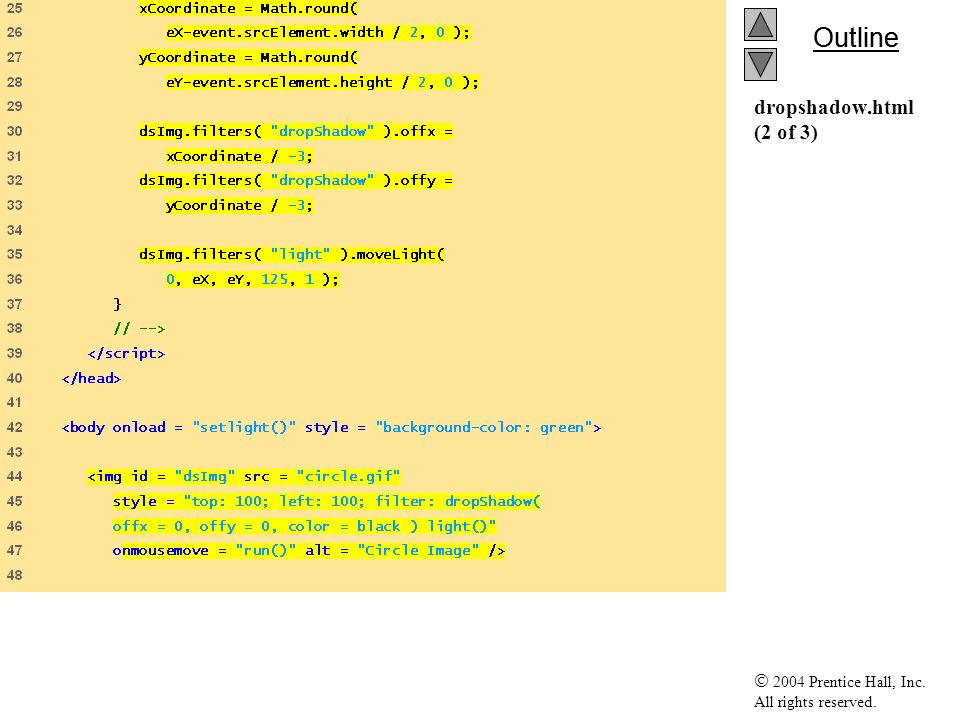This screenshot has width=960, height=720.
Task: Click code "0, eX, eY, 125, 1 );"
Action: click(252, 279)
